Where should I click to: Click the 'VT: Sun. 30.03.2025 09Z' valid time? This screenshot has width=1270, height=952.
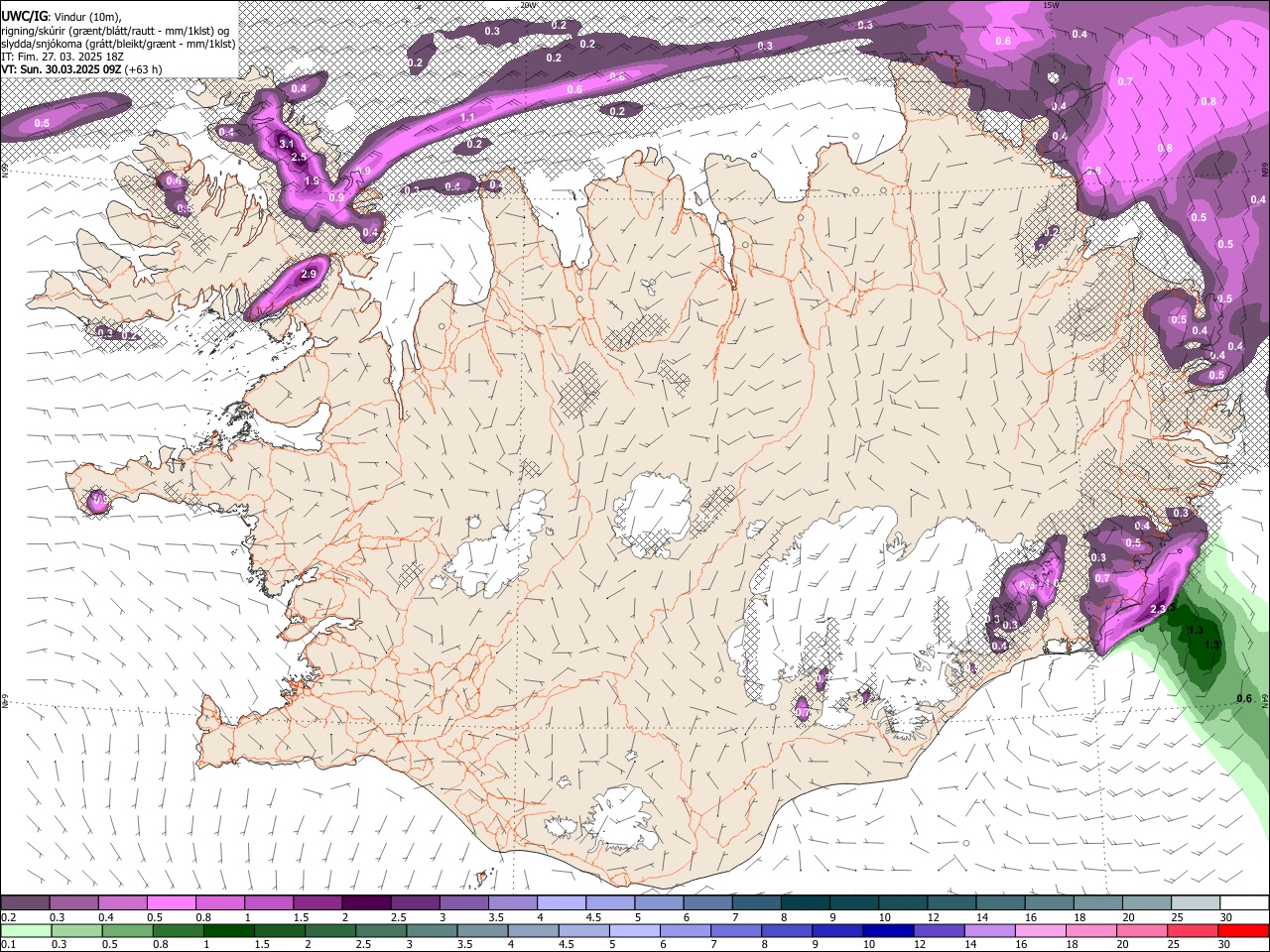61,69
